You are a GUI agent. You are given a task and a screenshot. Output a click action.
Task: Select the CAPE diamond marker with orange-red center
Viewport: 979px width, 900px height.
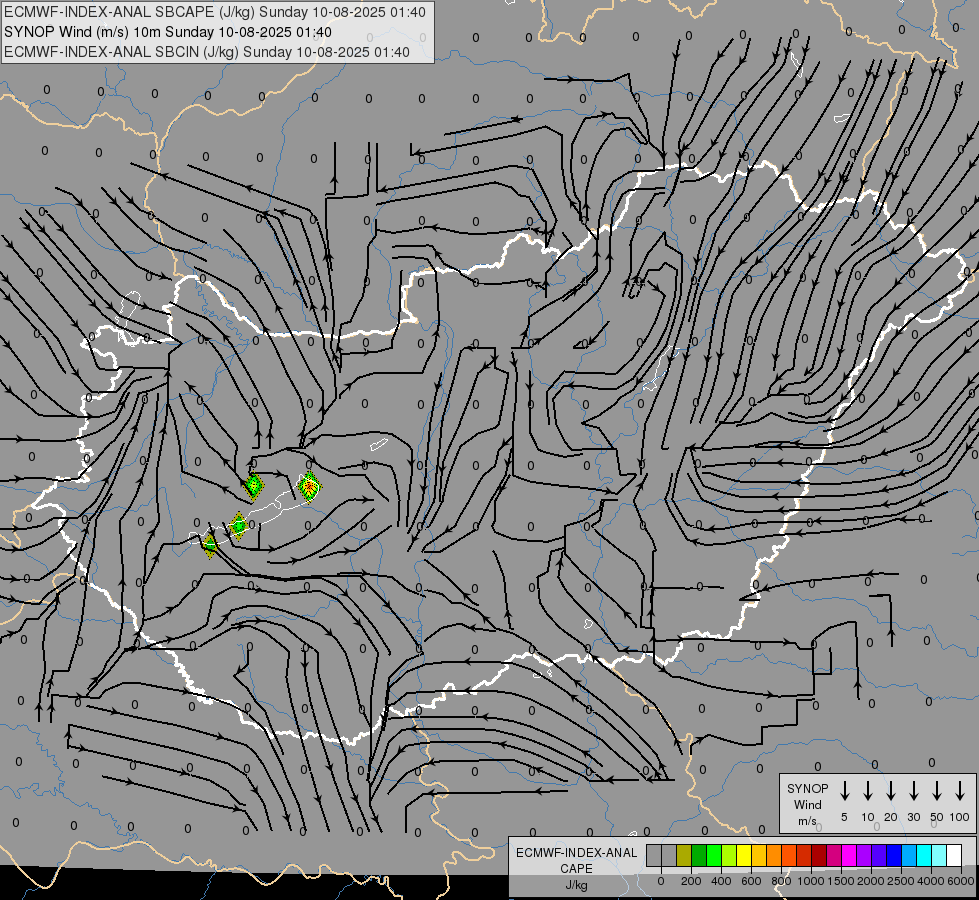309,487
